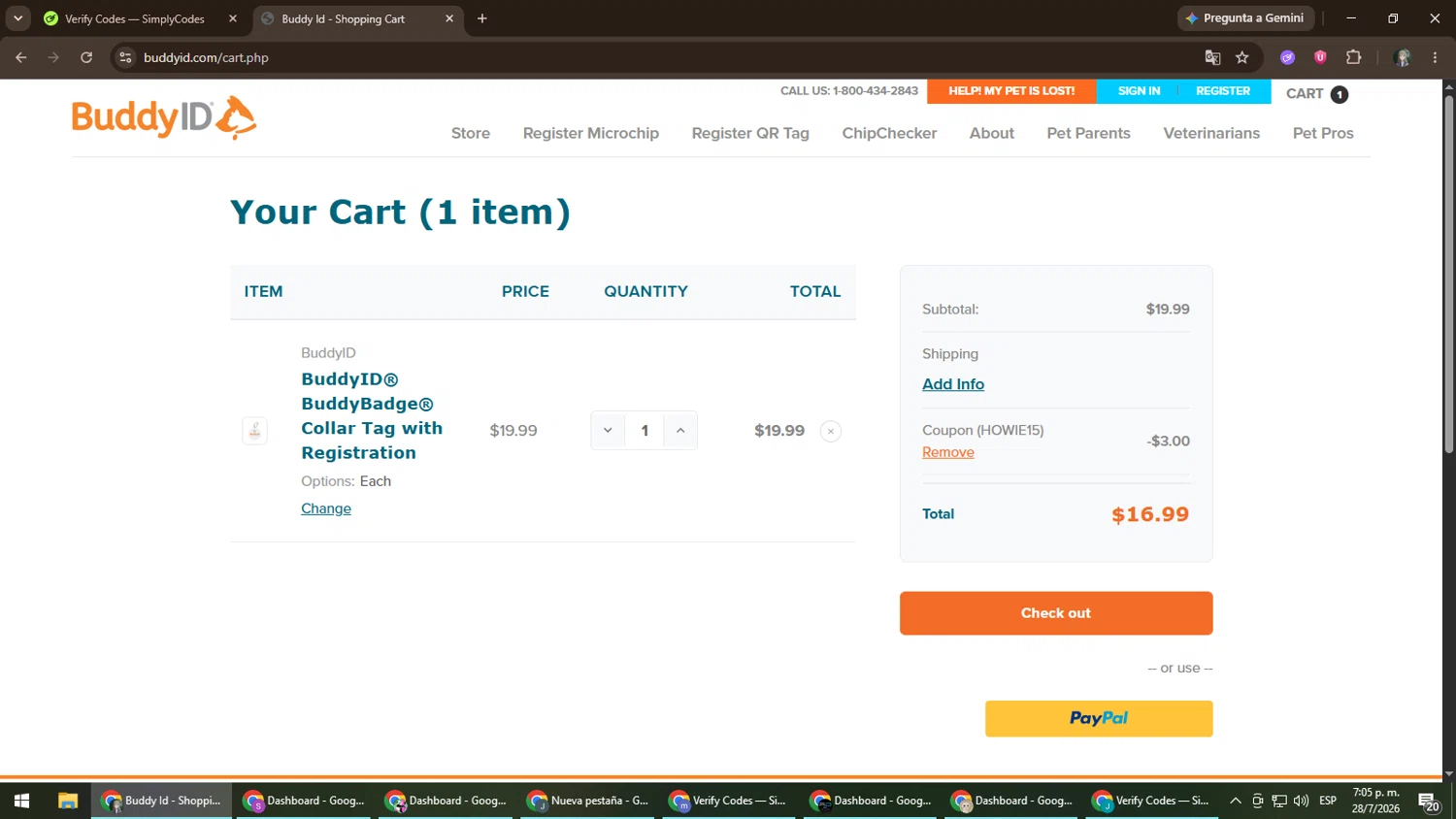Screen dimensions: 1456x819
Task: Click SIGN IN
Action: click(1139, 91)
